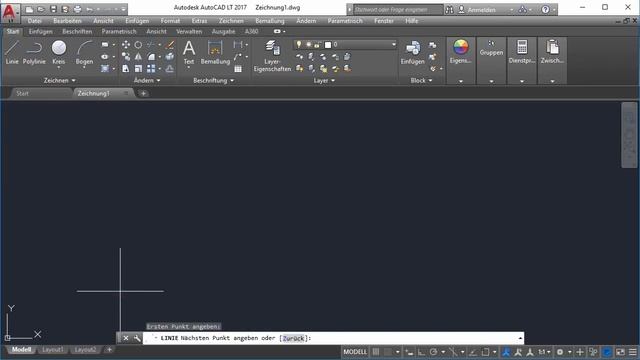Click the Open file icon in quick access
Viewport: 640px width, 360px height.
point(41,9)
